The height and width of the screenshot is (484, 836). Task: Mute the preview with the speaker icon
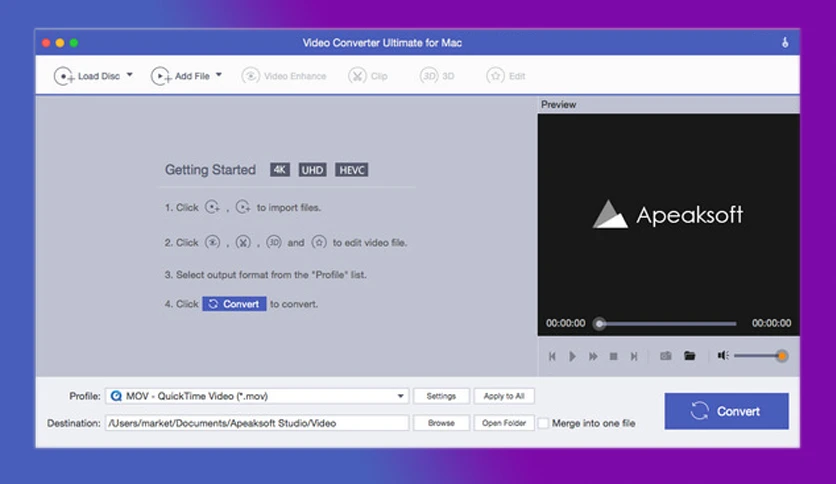(x=723, y=356)
